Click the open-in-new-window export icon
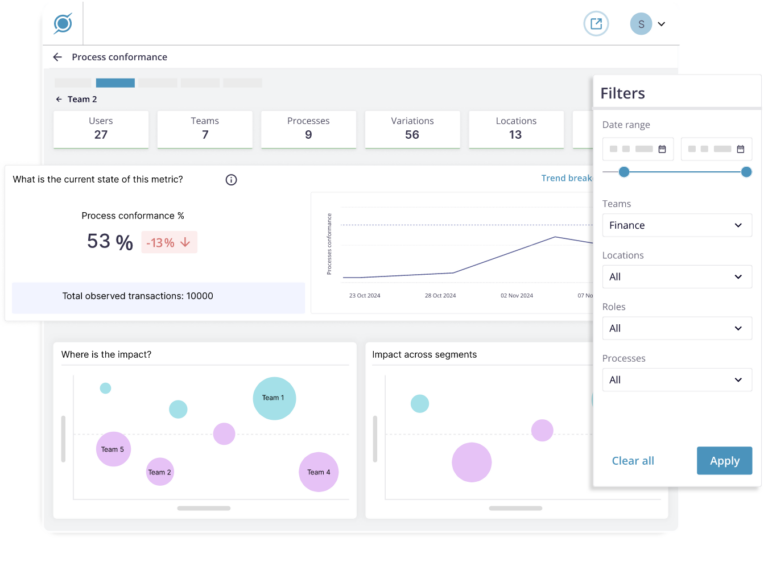768x562 pixels. click(596, 24)
